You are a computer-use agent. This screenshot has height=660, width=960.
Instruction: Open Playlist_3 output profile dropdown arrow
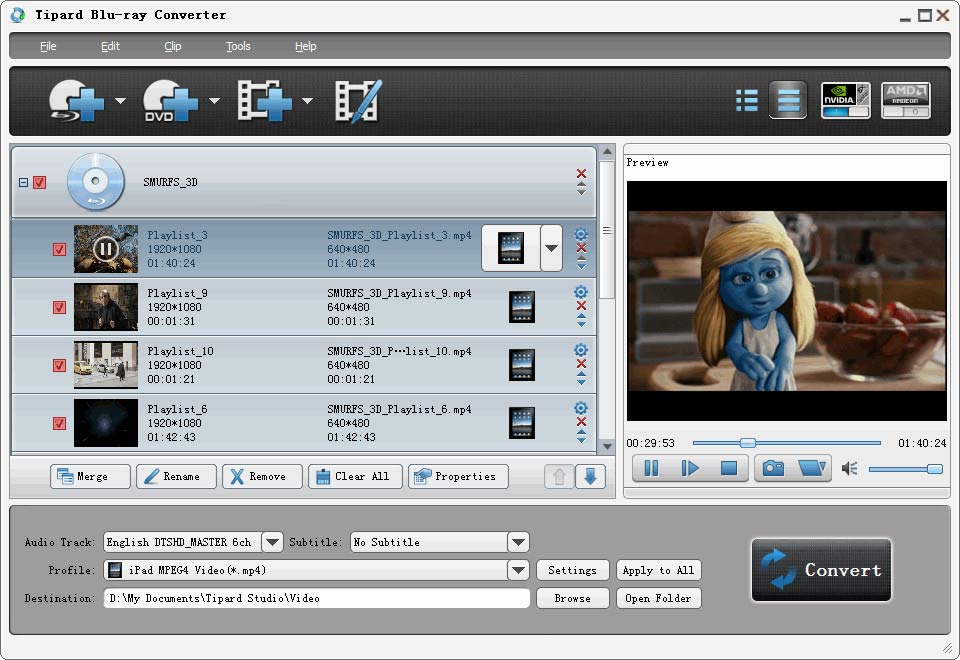(552, 248)
